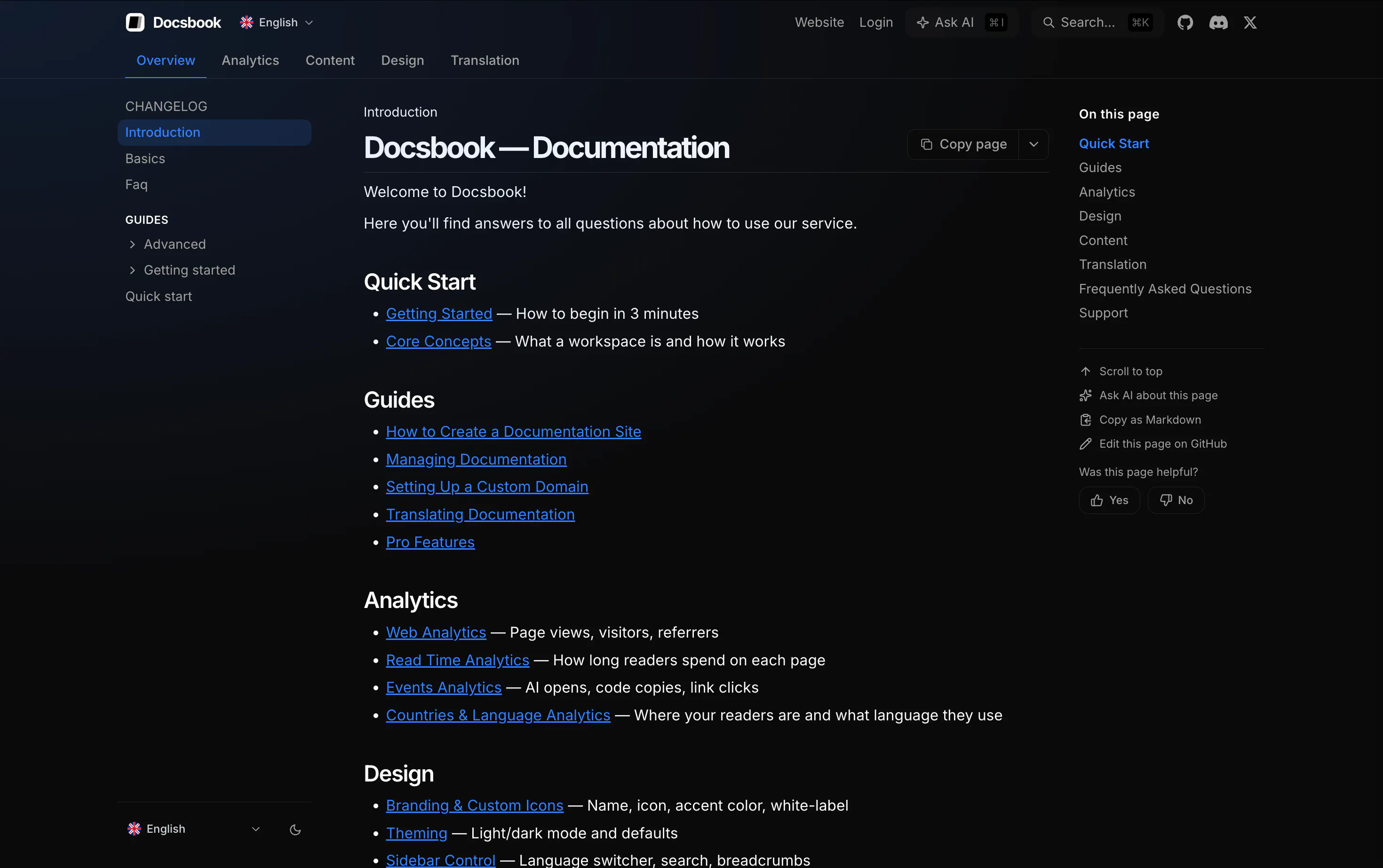Open Countries & Language Analytics link
This screenshot has width=1383, height=868.
(x=498, y=715)
